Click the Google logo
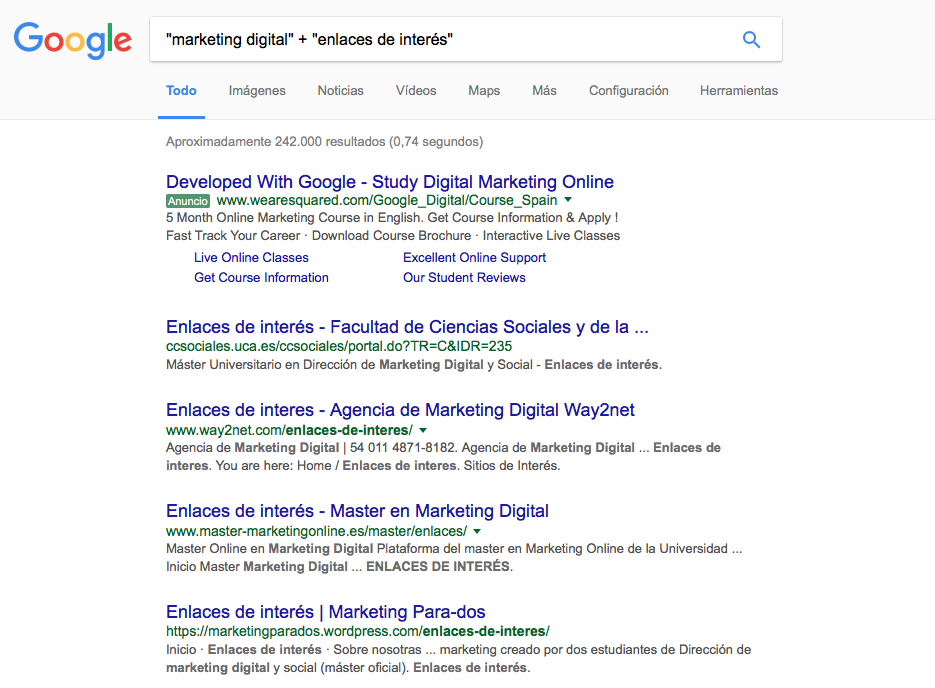Screen dimensions: 935x688 point(73,40)
